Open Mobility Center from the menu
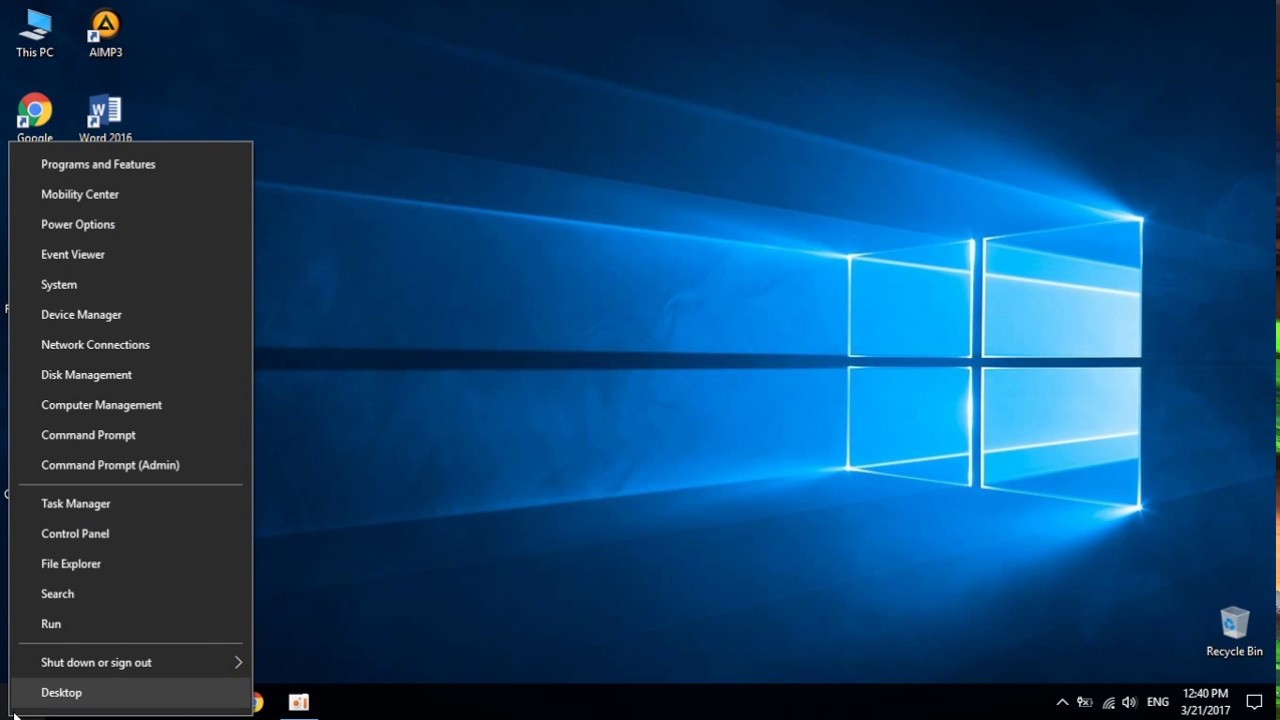The image size is (1280, 720). [x=130, y=194]
